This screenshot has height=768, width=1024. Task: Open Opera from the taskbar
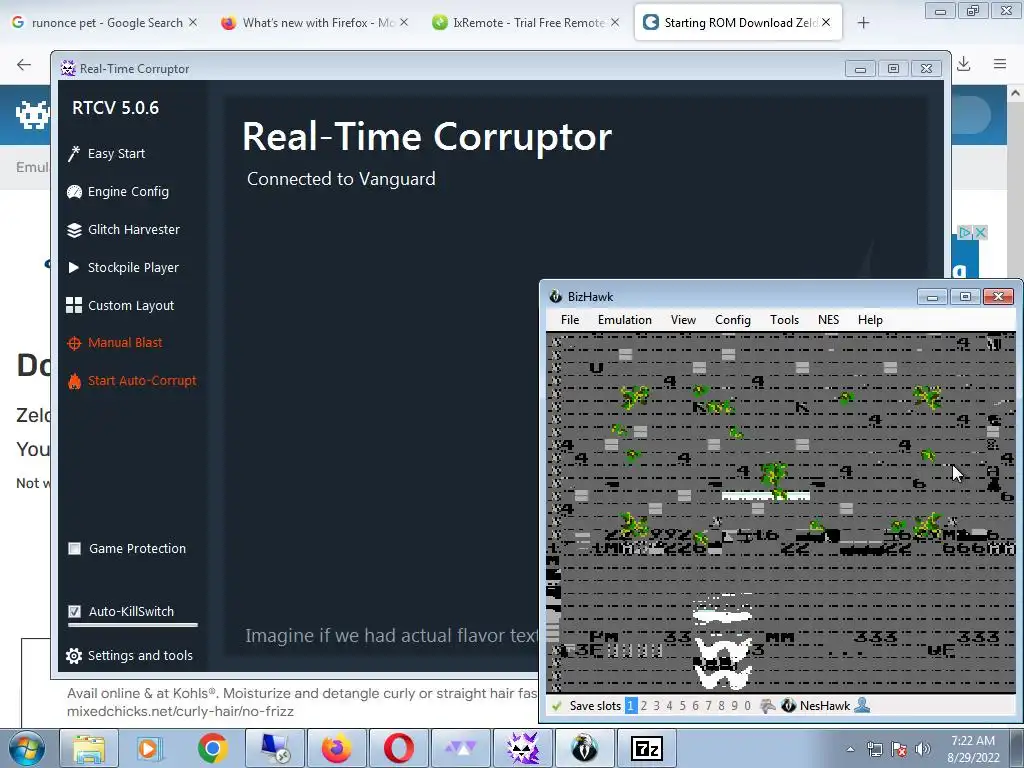point(398,748)
